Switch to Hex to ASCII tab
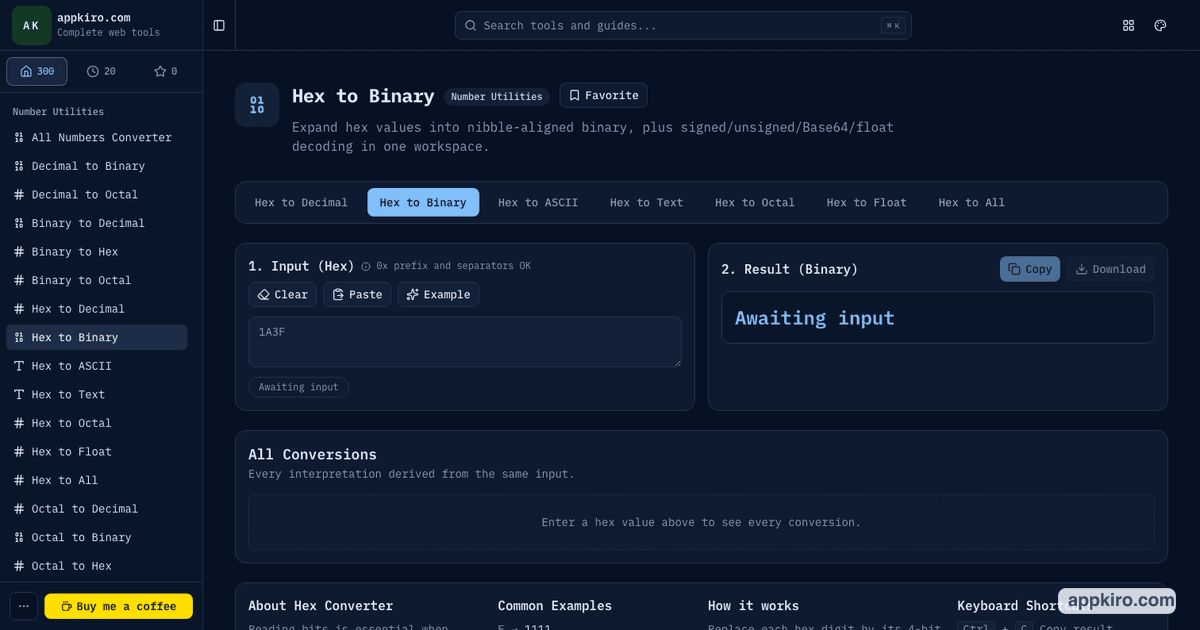 click(538, 202)
